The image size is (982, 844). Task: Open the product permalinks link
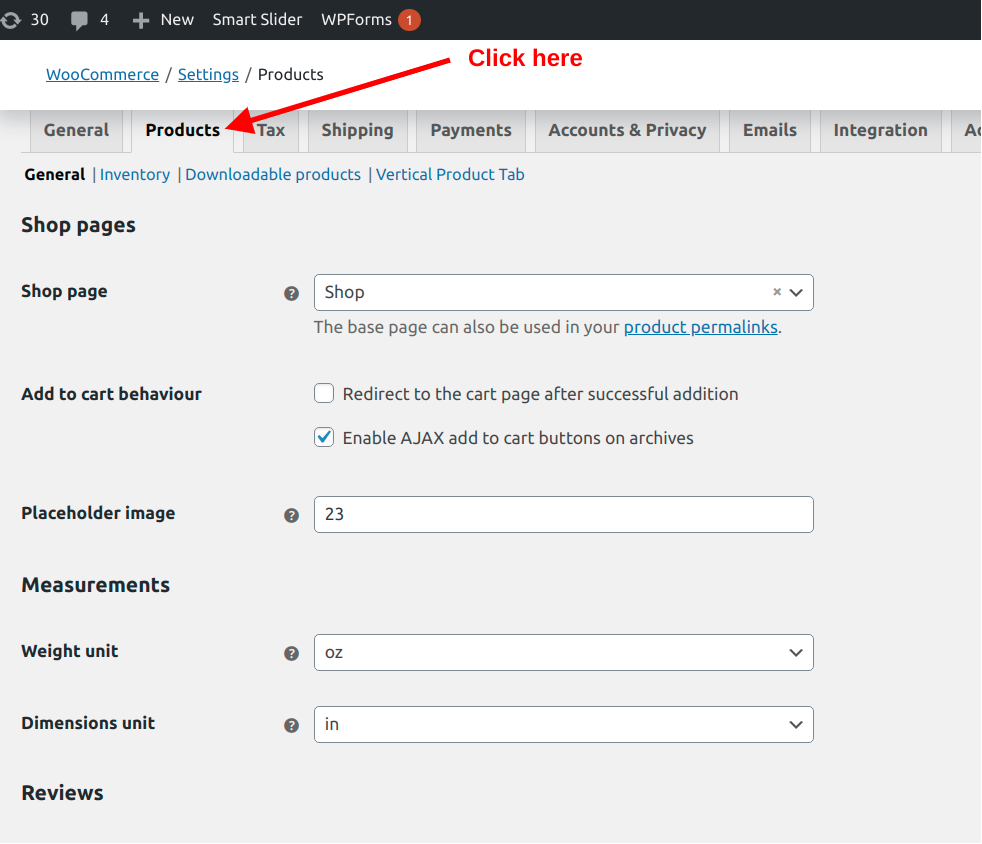tap(700, 327)
